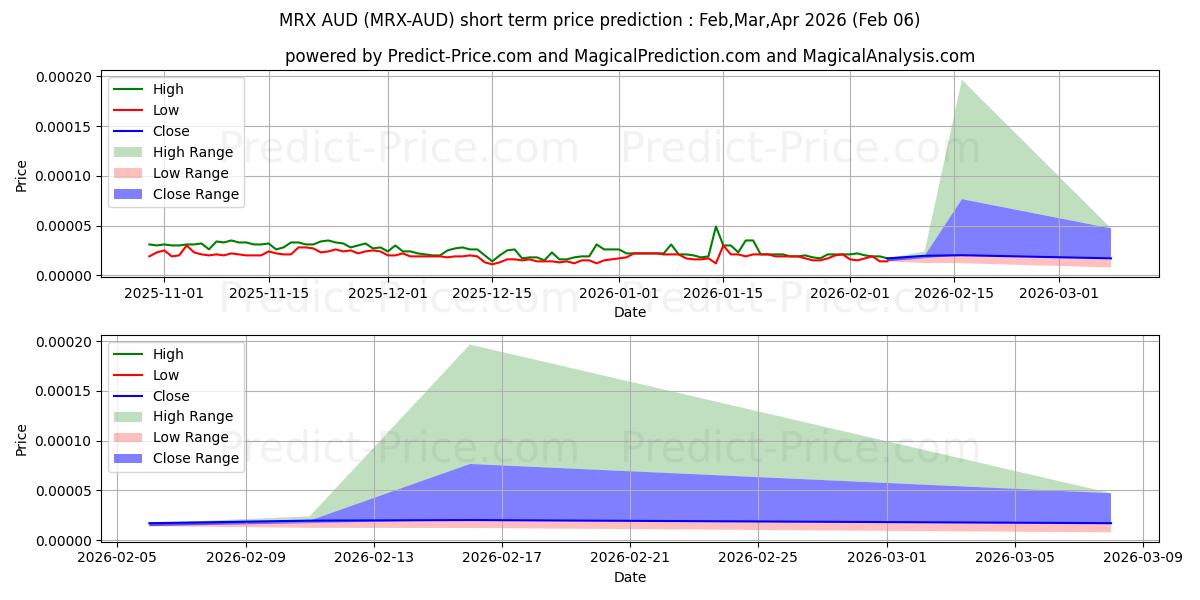
Task: Click the Close Range blue swatch in top legend
Action: [131, 194]
